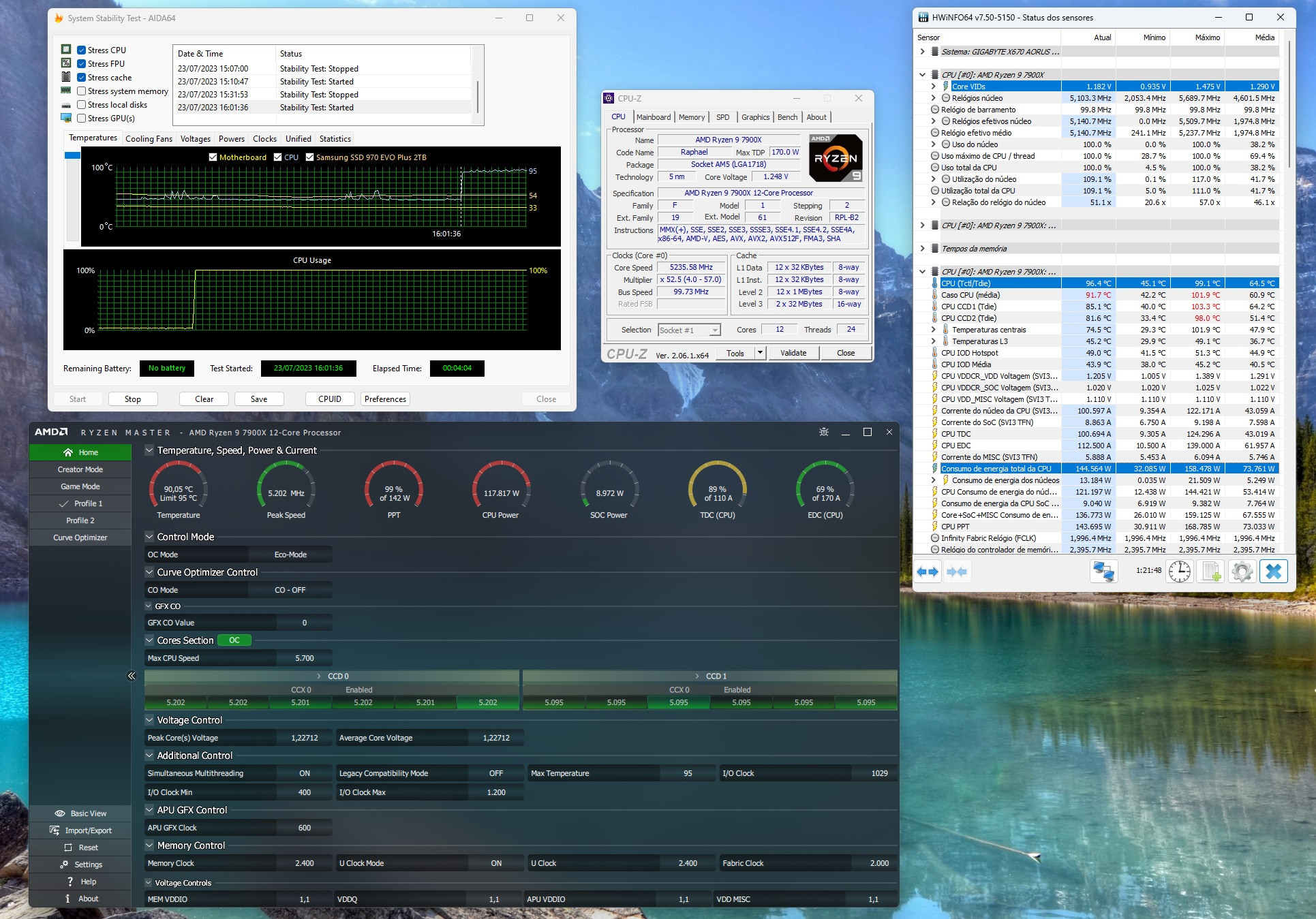Image resolution: width=1316 pixels, height=919 pixels.
Task: Click the CPUID button in AIDA64
Action: (330, 399)
